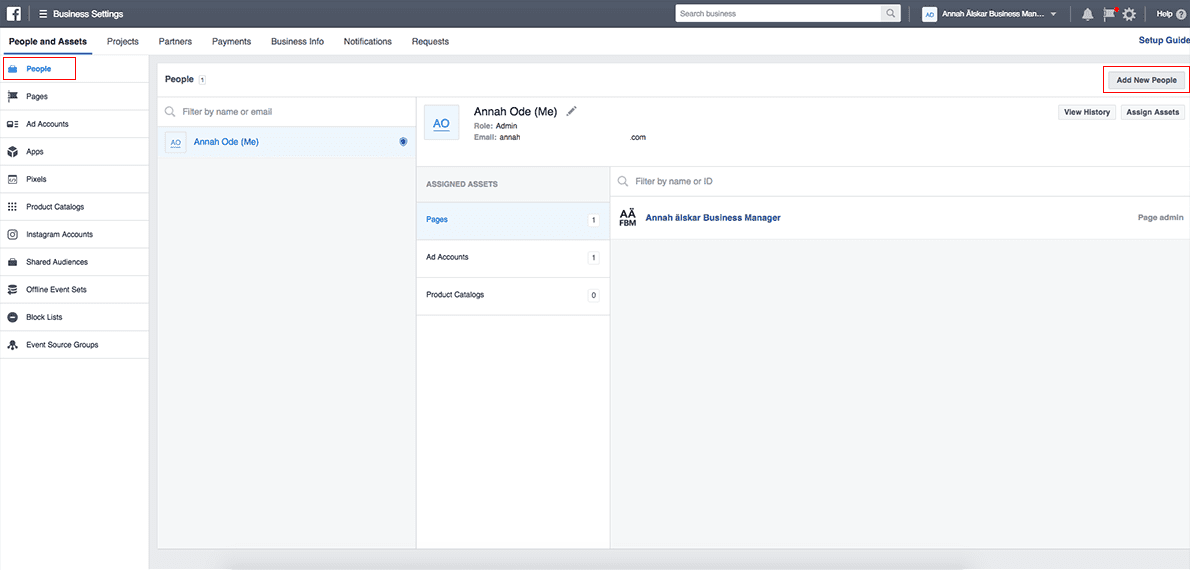Click the Search business input field

tap(778, 14)
